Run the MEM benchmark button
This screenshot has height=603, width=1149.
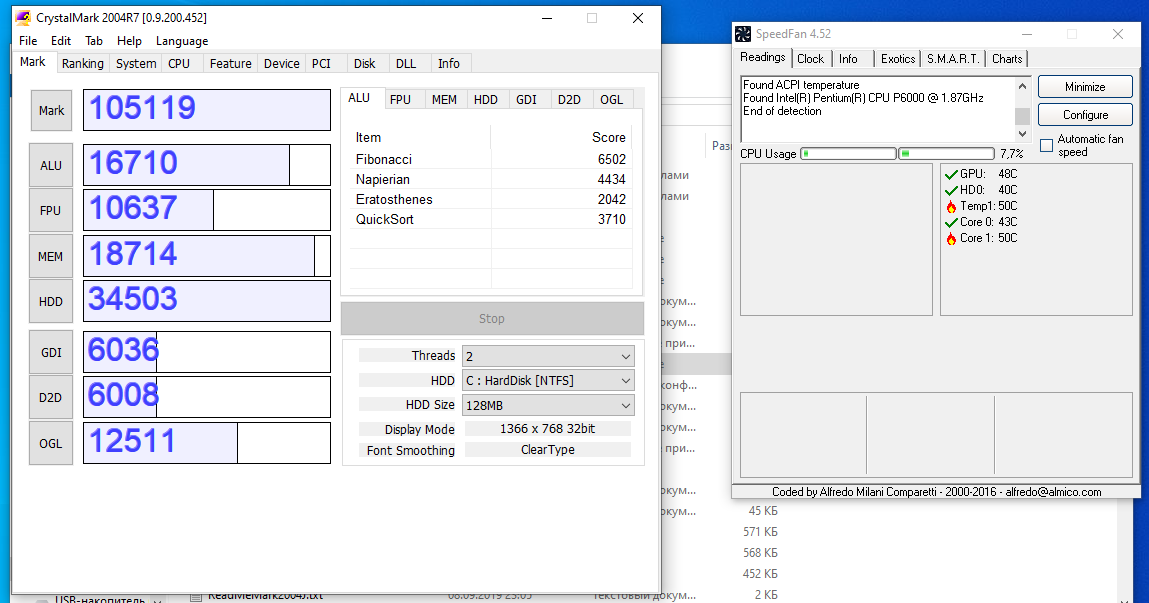tap(51, 256)
